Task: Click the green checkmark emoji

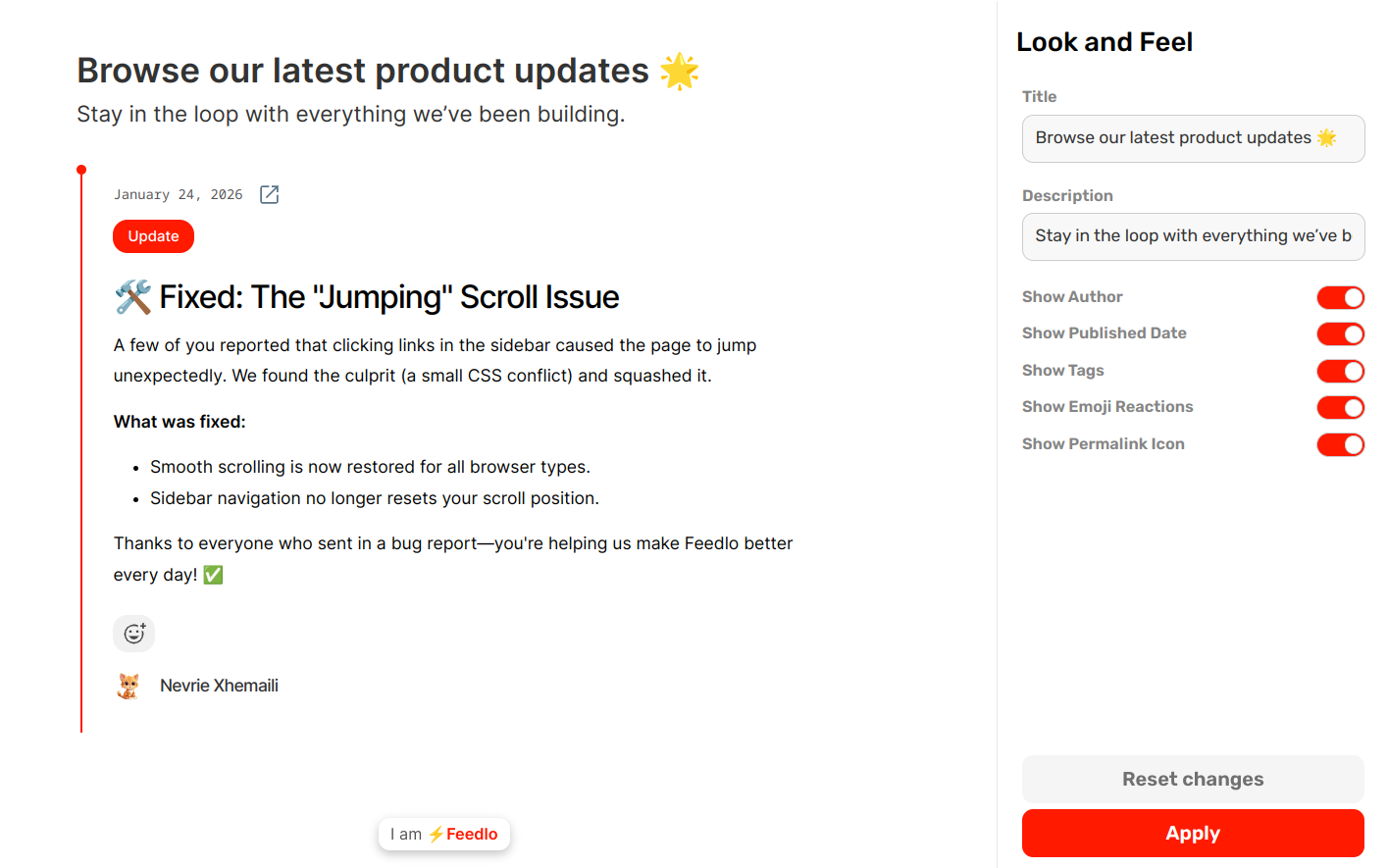Action: [x=213, y=575]
